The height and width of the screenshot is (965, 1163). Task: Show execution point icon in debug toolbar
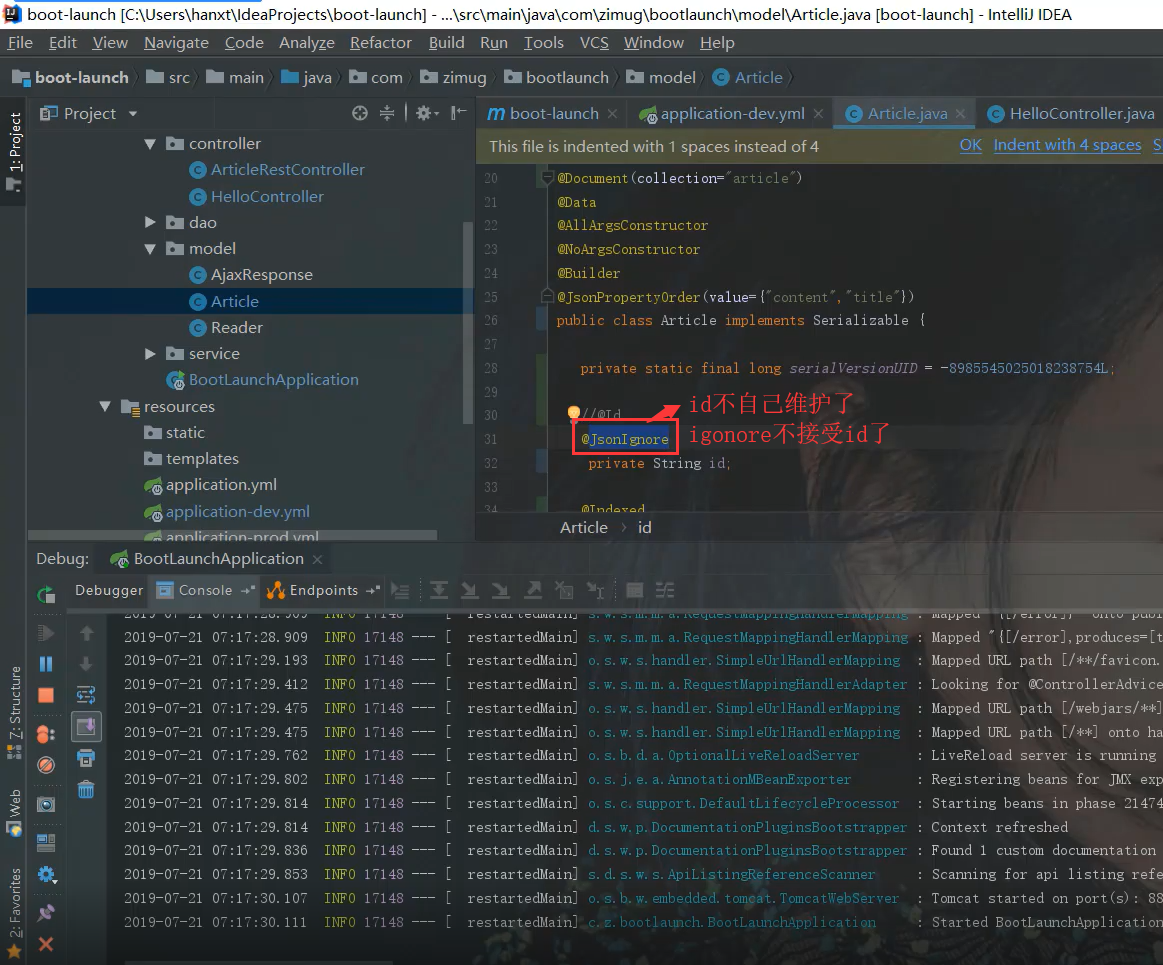[401, 591]
